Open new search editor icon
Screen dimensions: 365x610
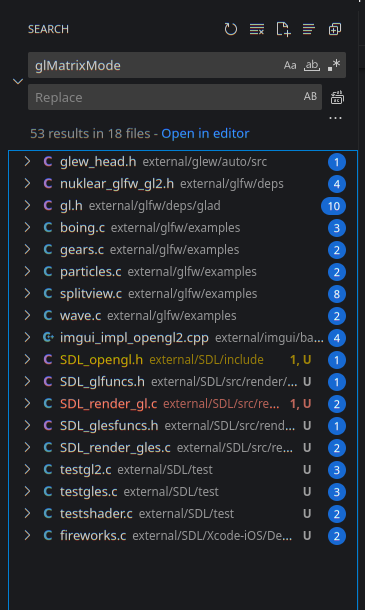(283, 29)
